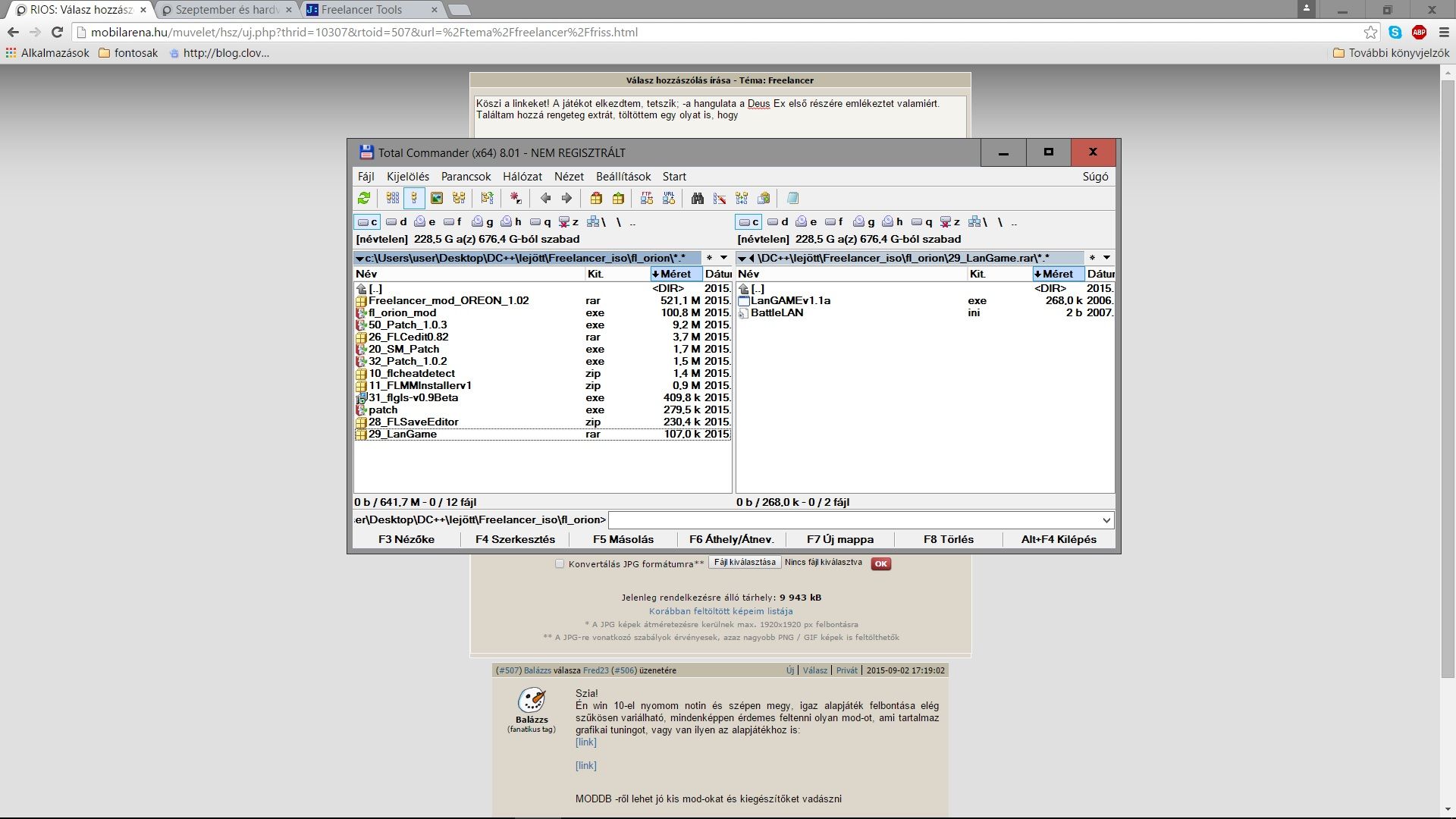Open the Nézet menu
1456x819 pixels.
pos(569,176)
